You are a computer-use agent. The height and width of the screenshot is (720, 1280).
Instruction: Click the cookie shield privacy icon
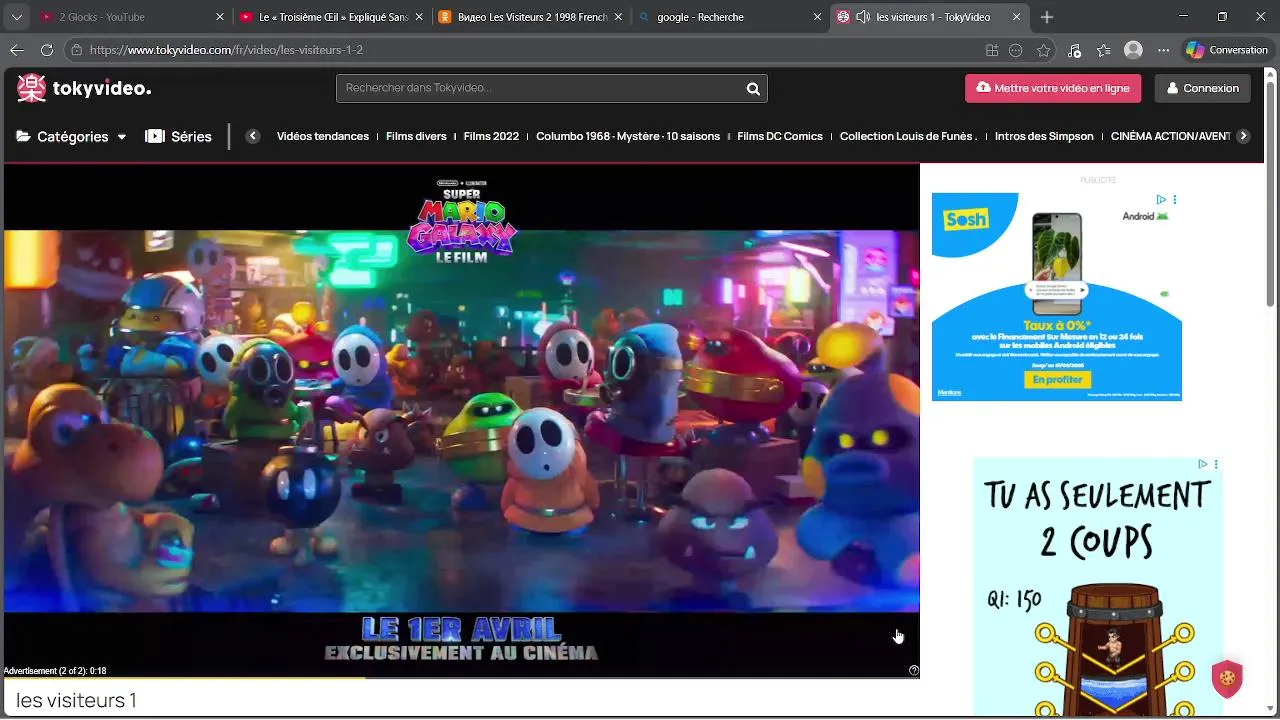coord(1227,679)
